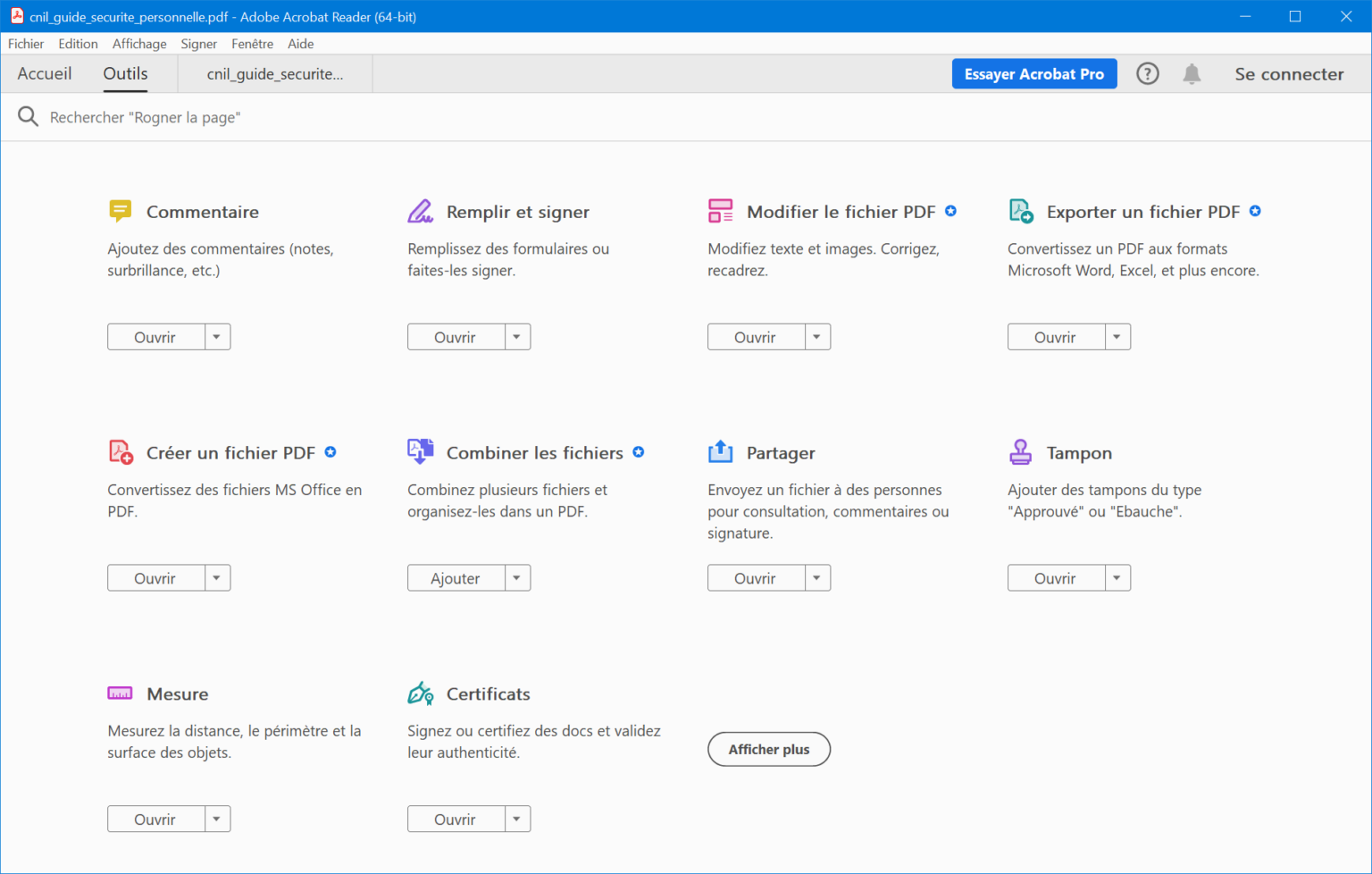Click the Afficher plus button
The image size is (1372, 874).
pos(768,750)
